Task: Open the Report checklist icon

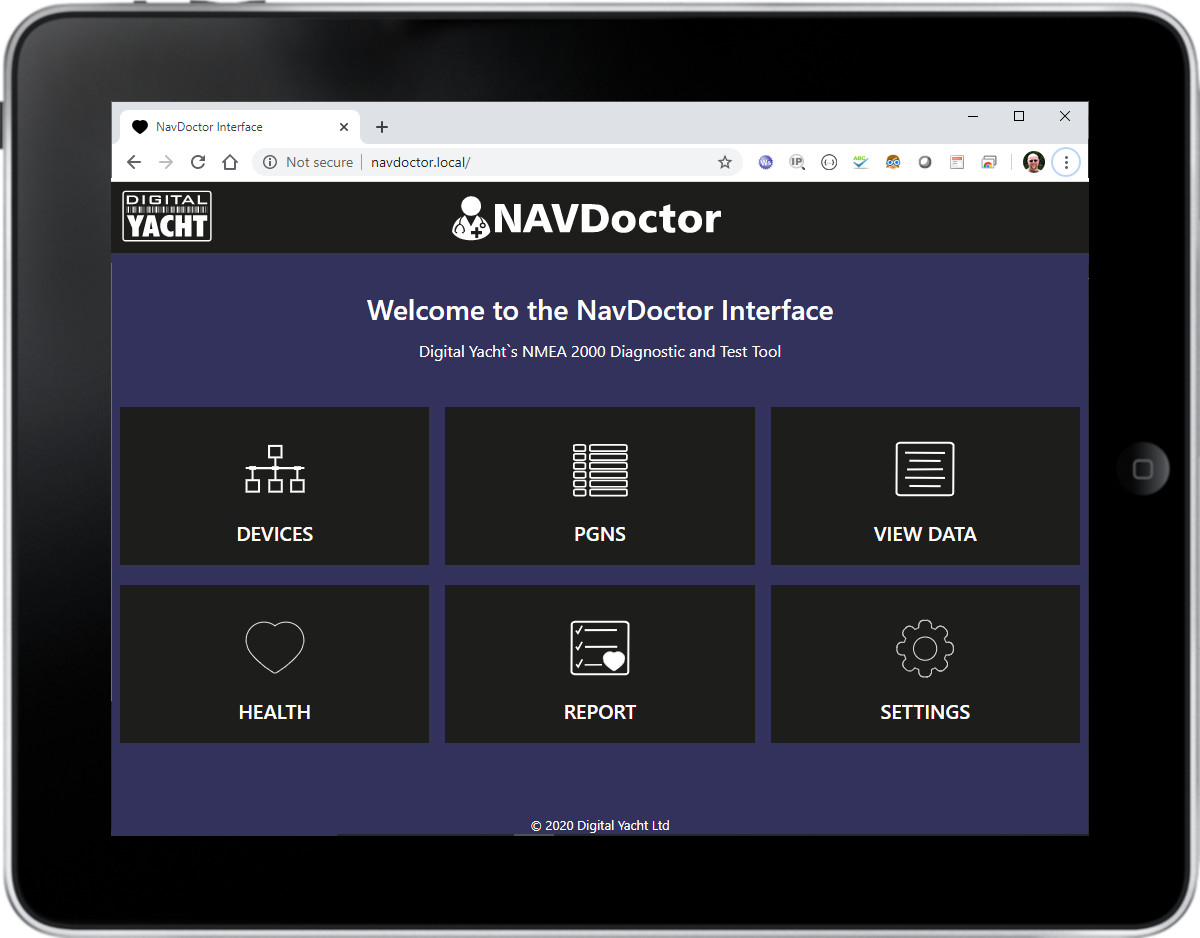Action: 600,648
